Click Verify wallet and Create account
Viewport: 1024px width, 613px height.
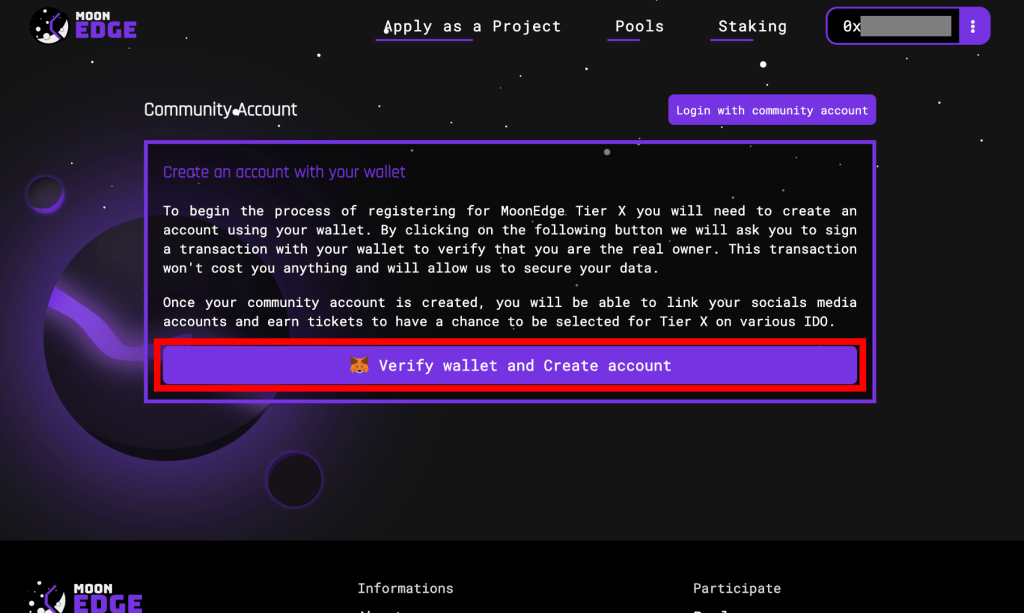tap(510, 366)
